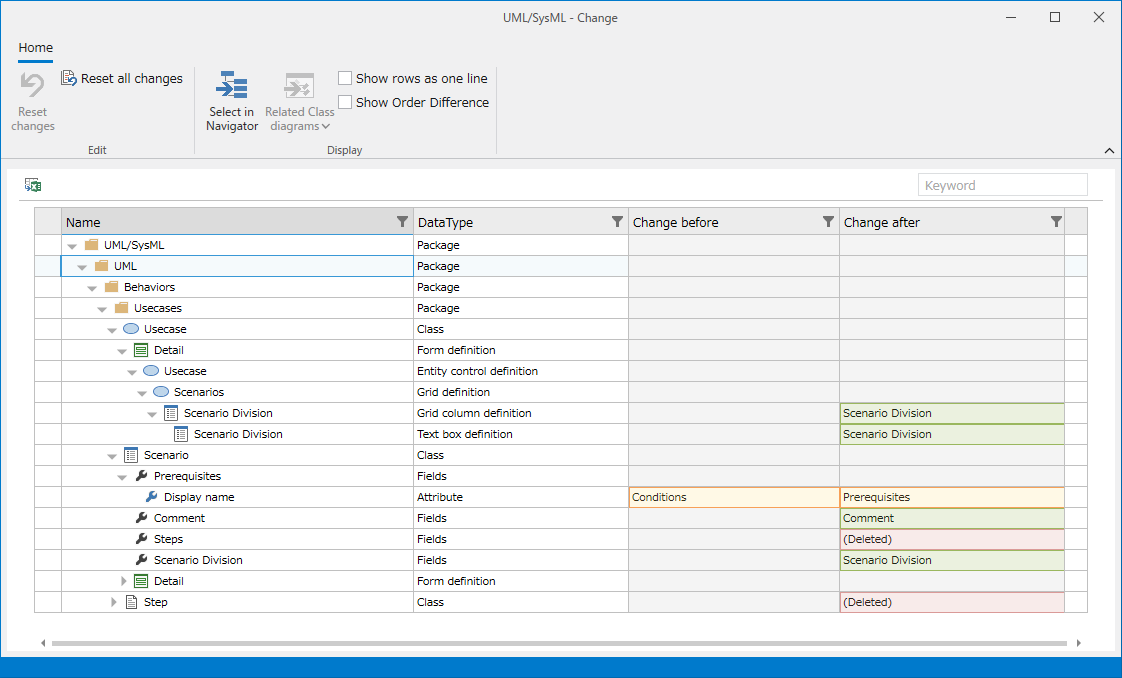Click Reset all changes button
1122x678 pixels.
[122, 79]
